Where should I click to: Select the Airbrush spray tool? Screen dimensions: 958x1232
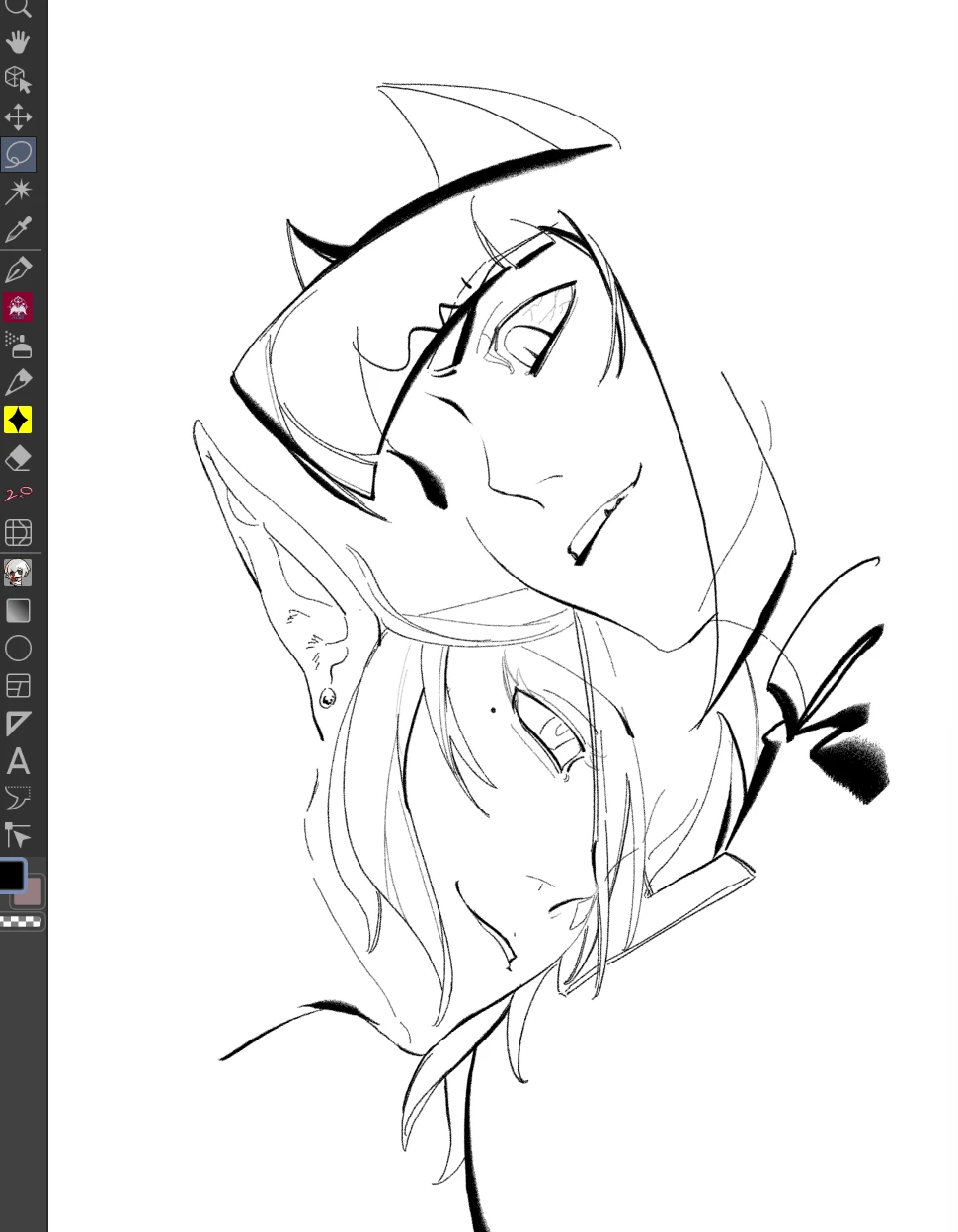click(18, 345)
